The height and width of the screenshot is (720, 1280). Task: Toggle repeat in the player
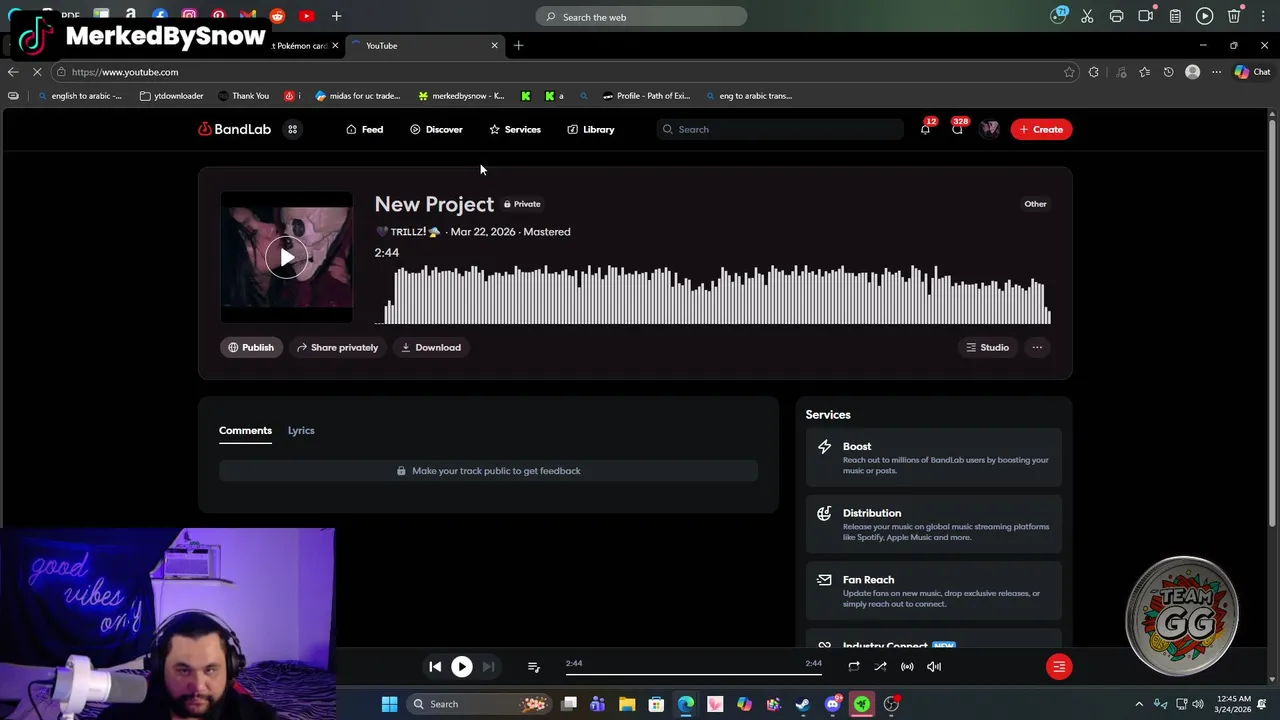coord(854,666)
